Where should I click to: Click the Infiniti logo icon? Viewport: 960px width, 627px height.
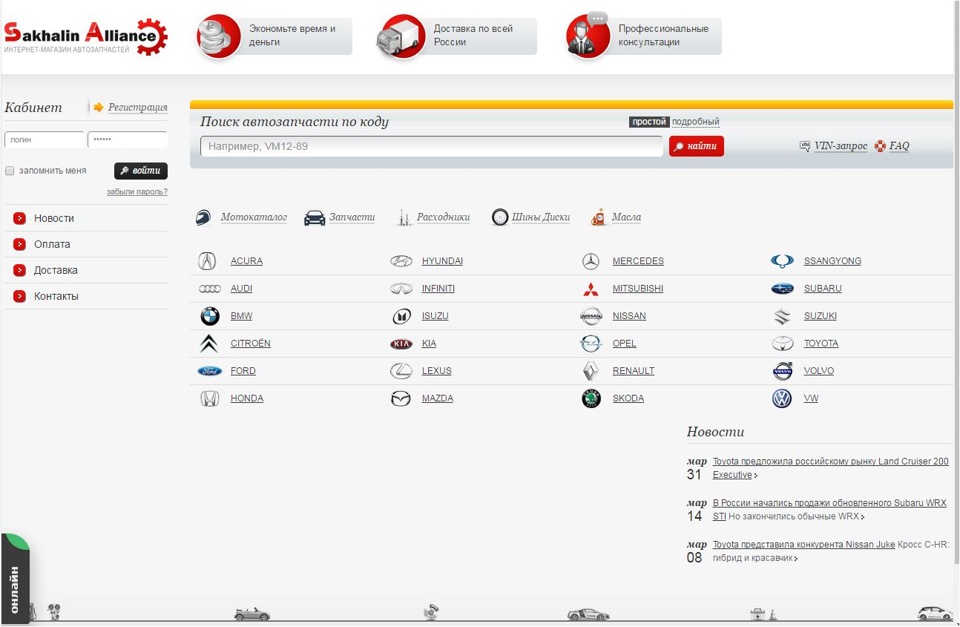coord(402,288)
